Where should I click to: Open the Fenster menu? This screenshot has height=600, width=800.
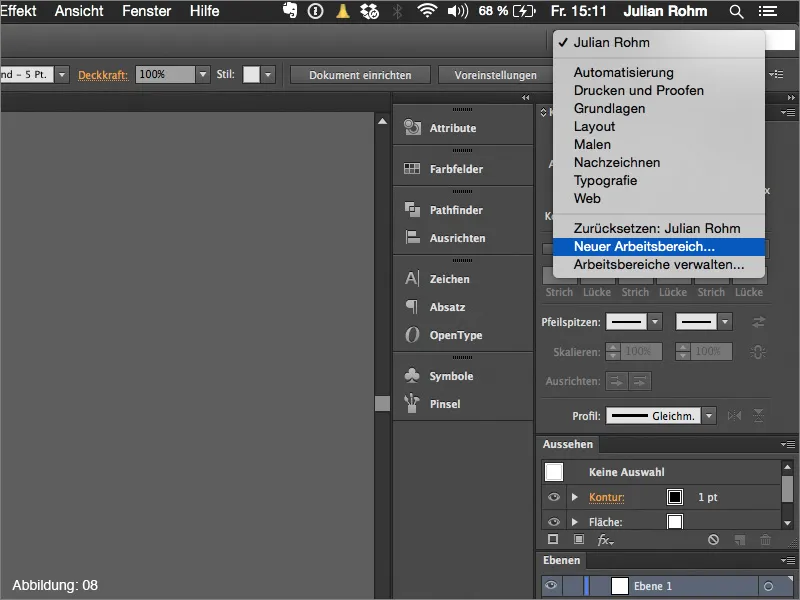click(x=146, y=11)
